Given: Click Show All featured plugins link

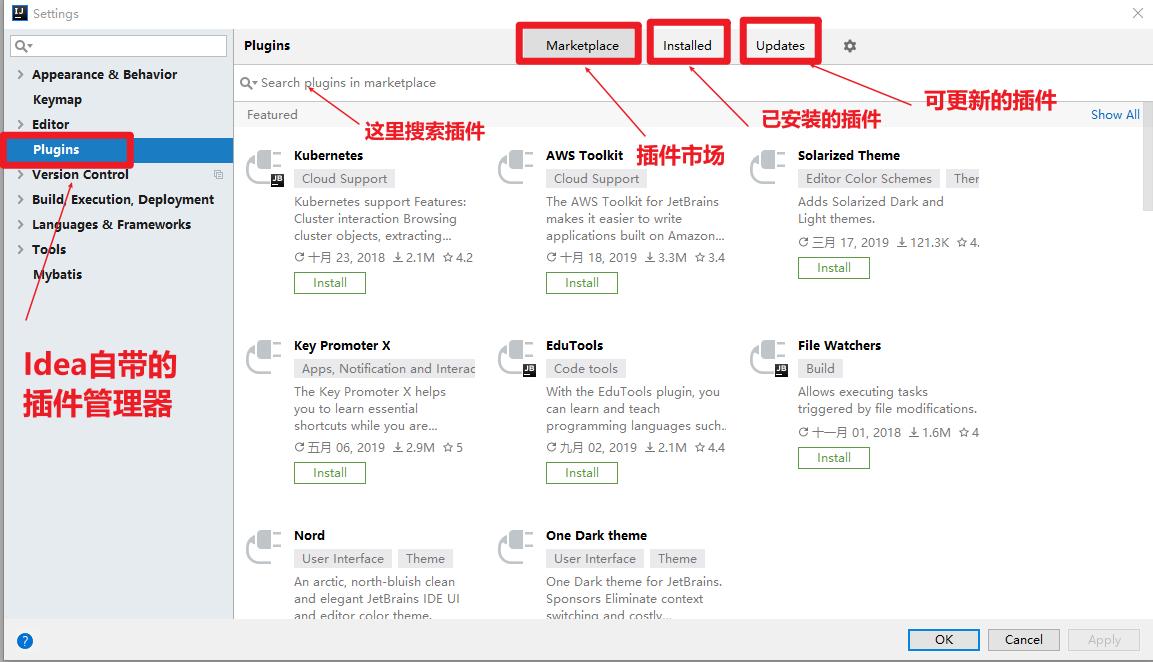Looking at the screenshot, I should [1115, 115].
